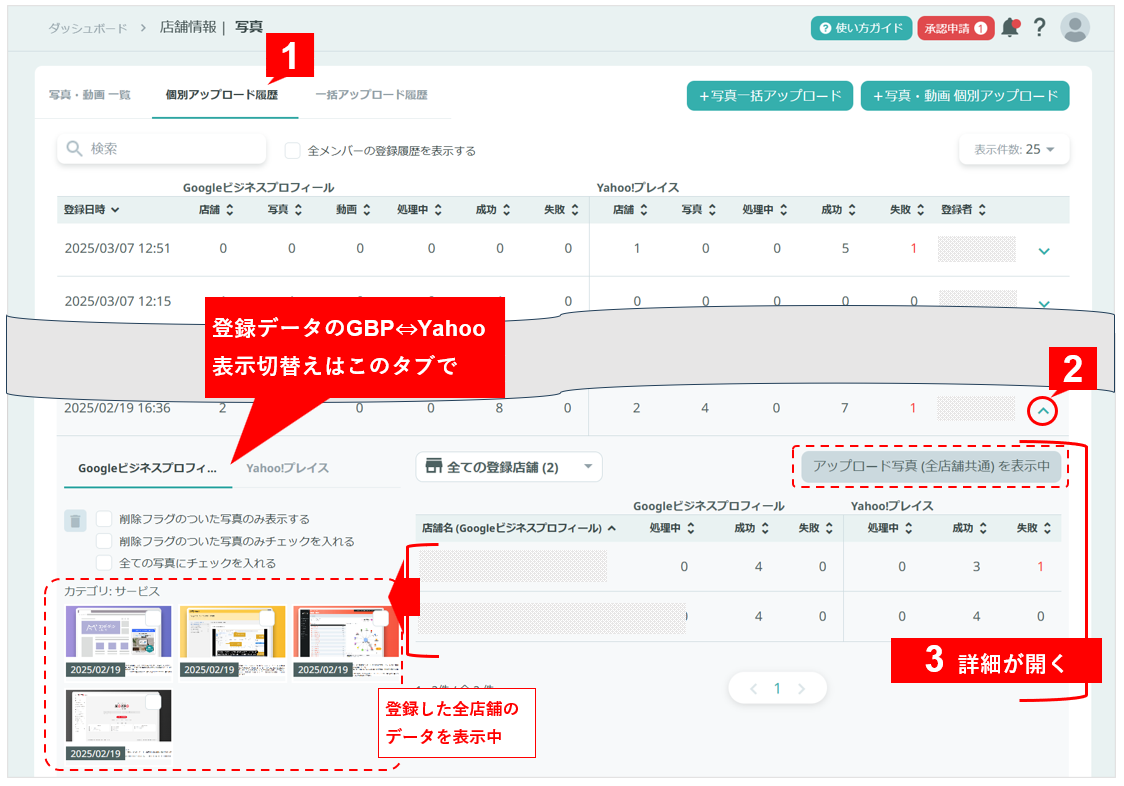Screen dimensions: 1124x786
Task: Click the trash delete icon
Action: pos(75,520)
